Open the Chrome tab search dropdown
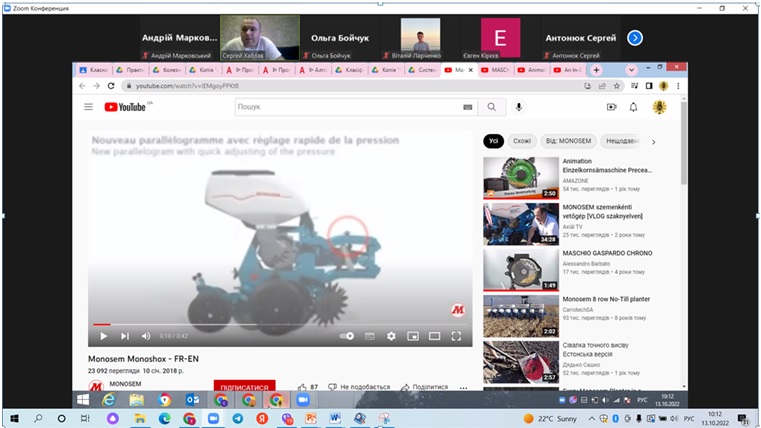This screenshot has height=428, width=761. pos(631,70)
